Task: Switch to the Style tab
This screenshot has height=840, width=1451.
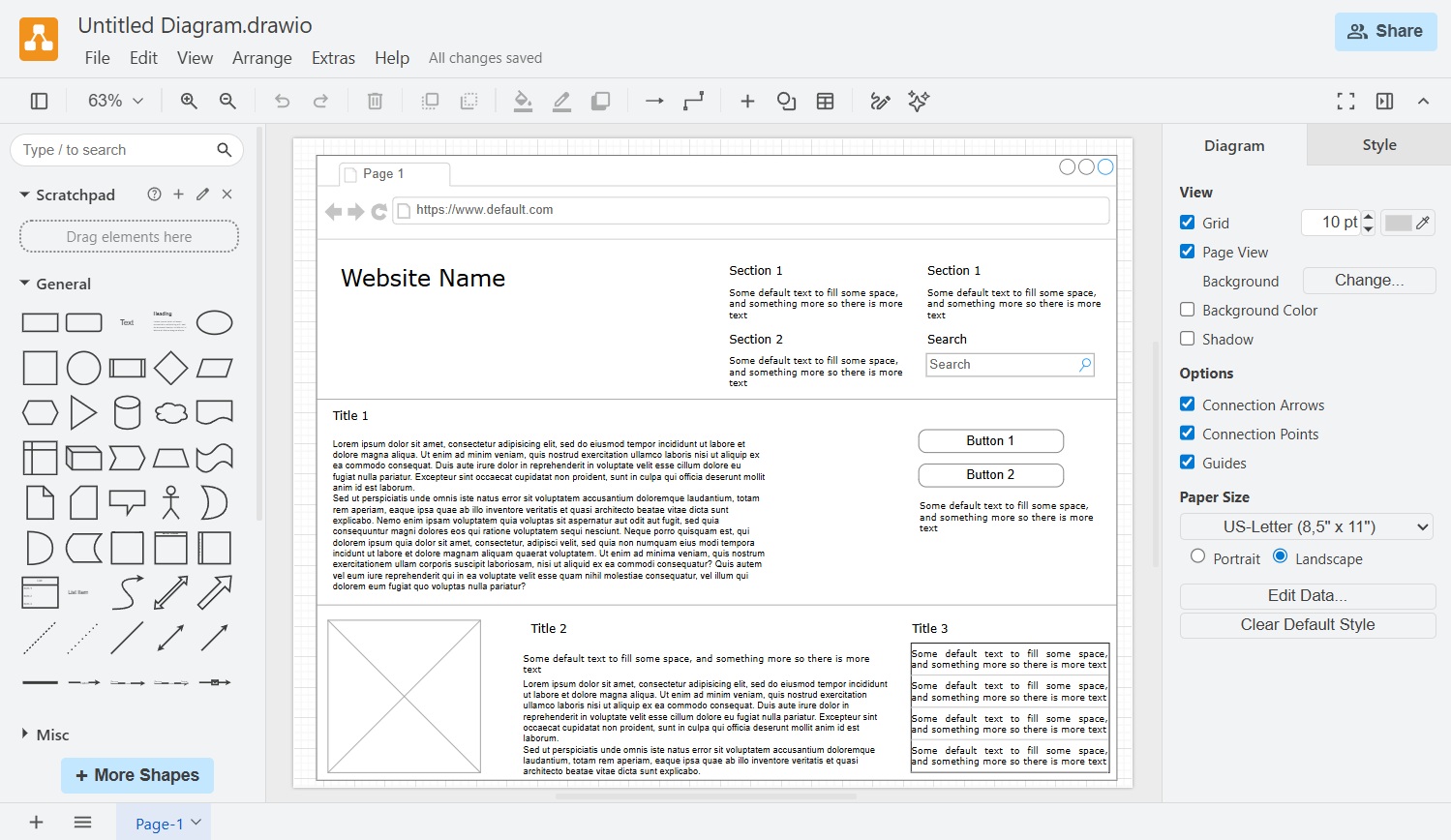Action: click(1378, 145)
